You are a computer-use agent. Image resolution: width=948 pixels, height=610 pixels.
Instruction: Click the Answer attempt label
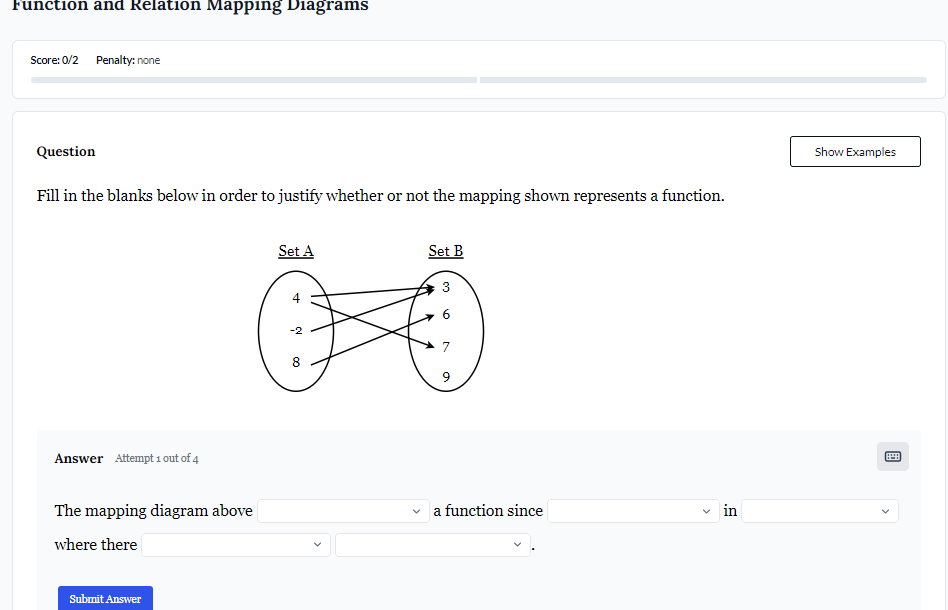pos(156,458)
